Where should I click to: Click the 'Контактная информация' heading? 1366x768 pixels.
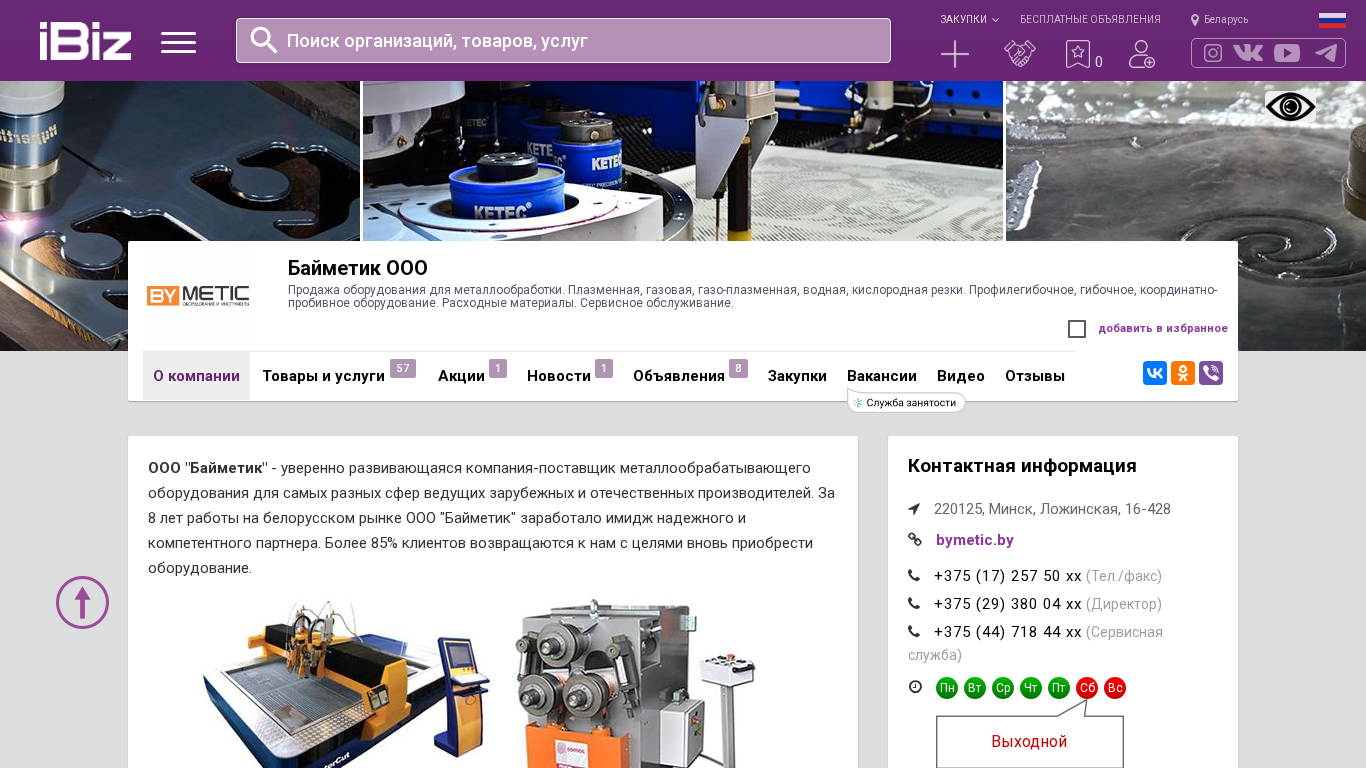[1022, 466]
